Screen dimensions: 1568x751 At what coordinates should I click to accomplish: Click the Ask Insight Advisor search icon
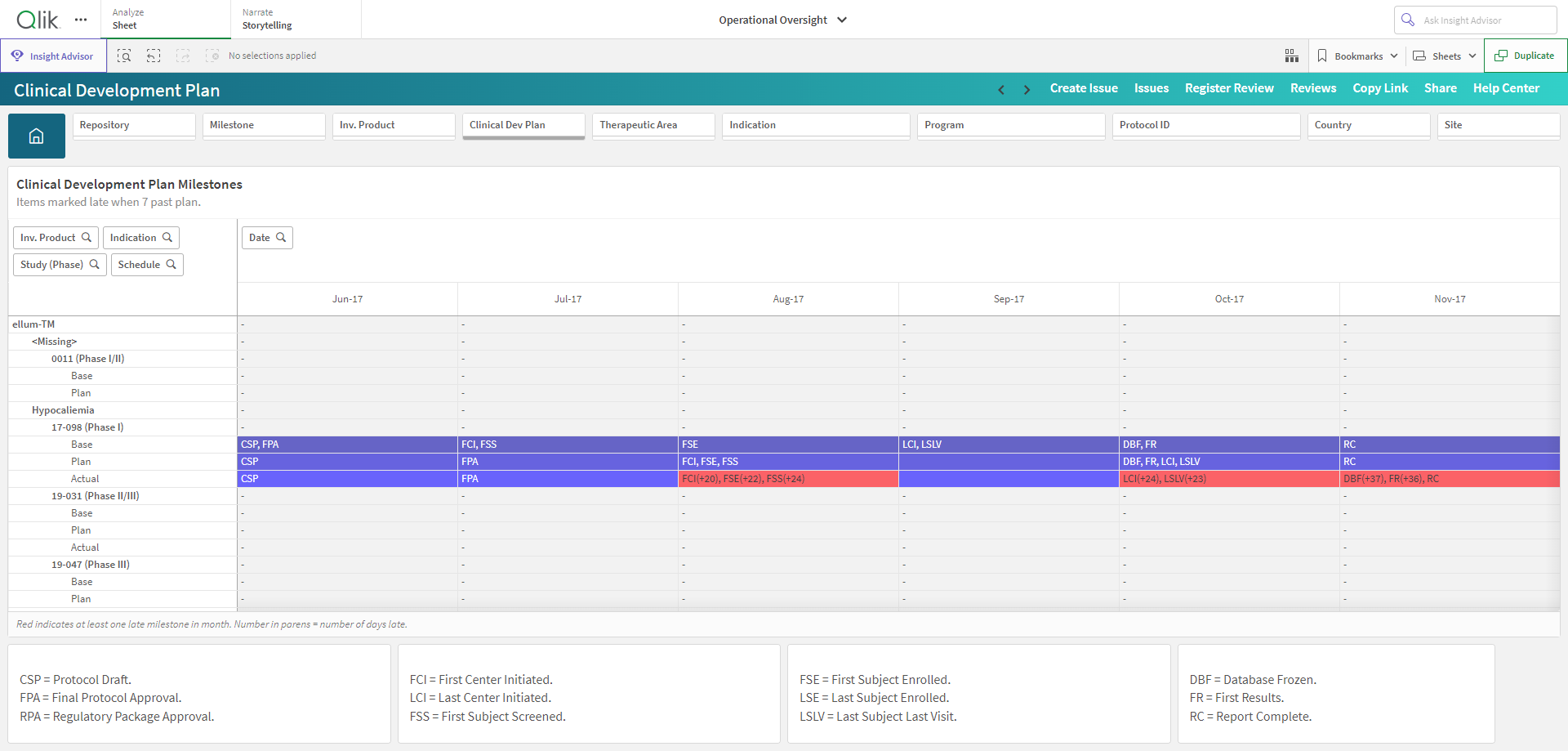[1408, 20]
